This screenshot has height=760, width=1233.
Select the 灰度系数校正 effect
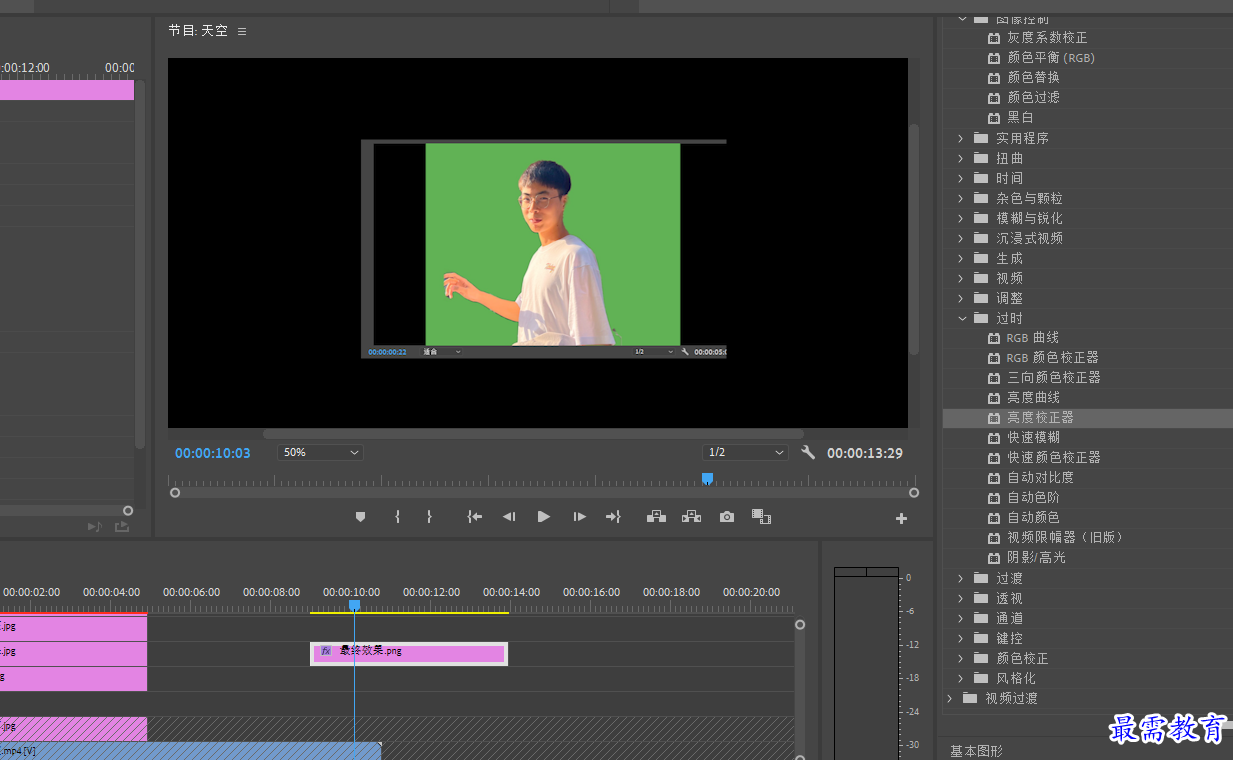click(x=1047, y=37)
